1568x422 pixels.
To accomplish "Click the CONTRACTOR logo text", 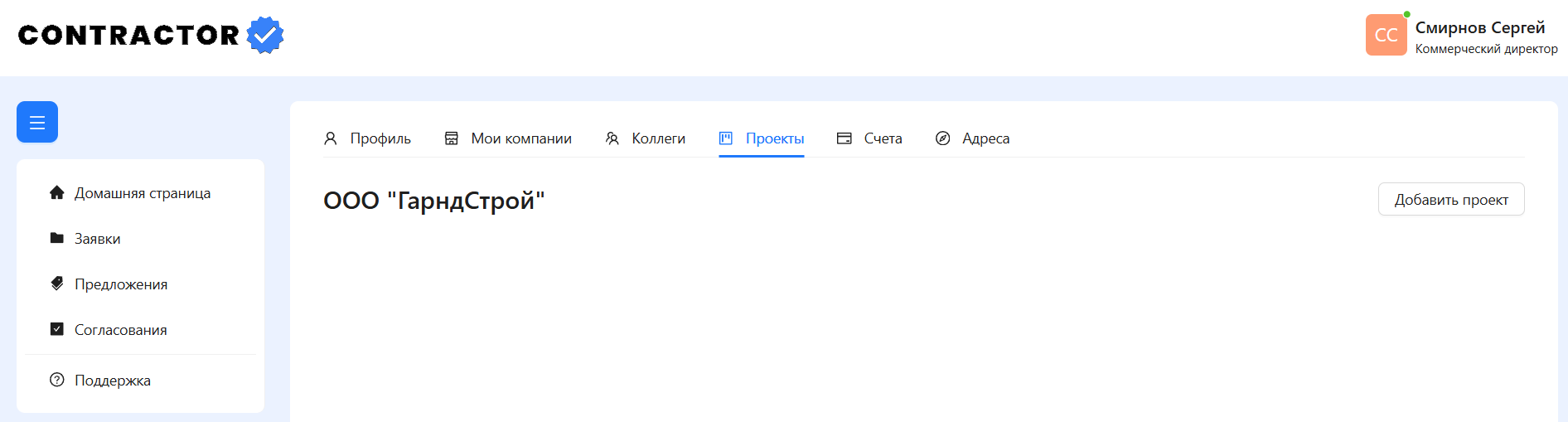I will coord(128,35).
